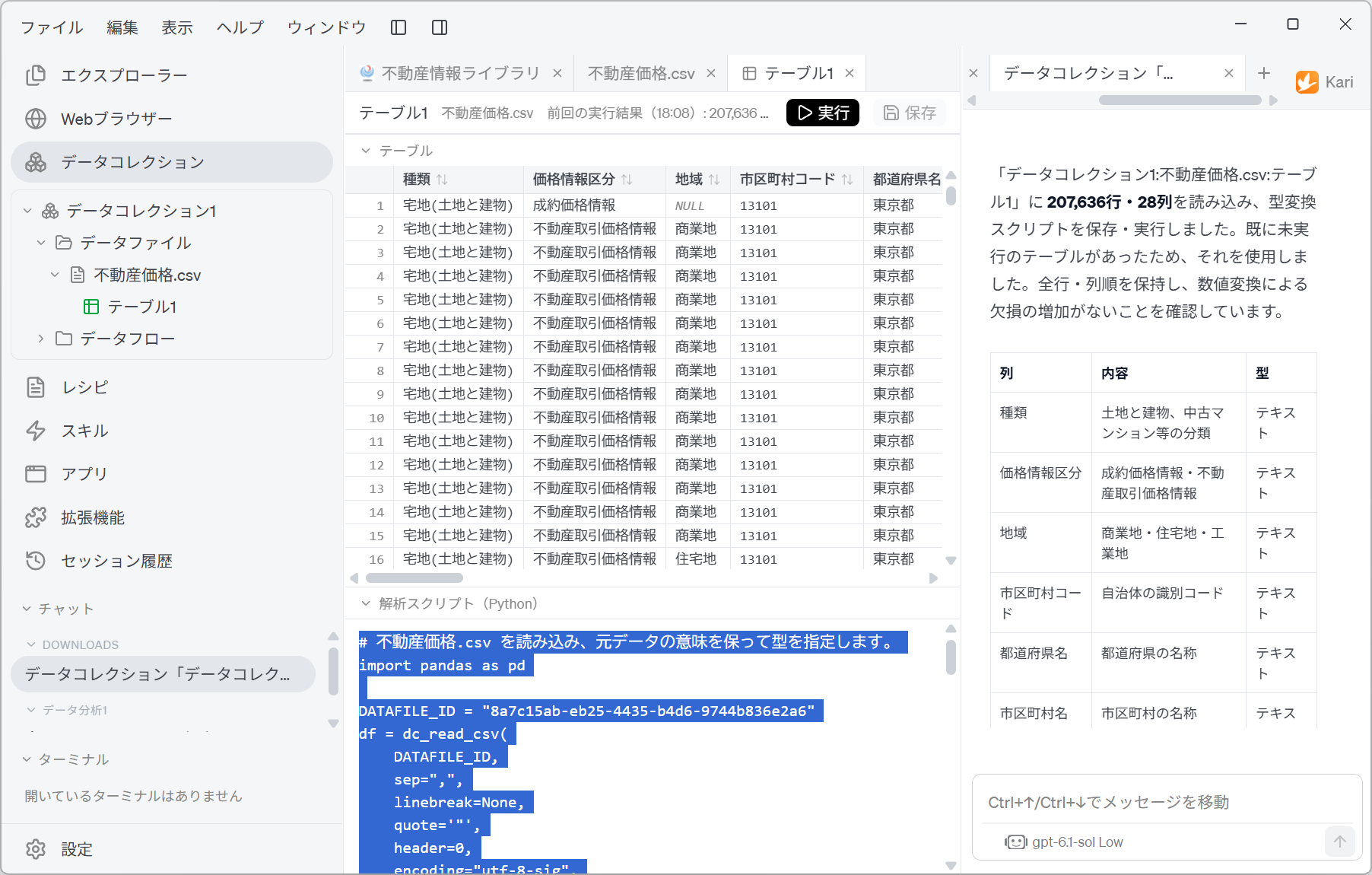Collapse the テーブル section

click(366, 151)
